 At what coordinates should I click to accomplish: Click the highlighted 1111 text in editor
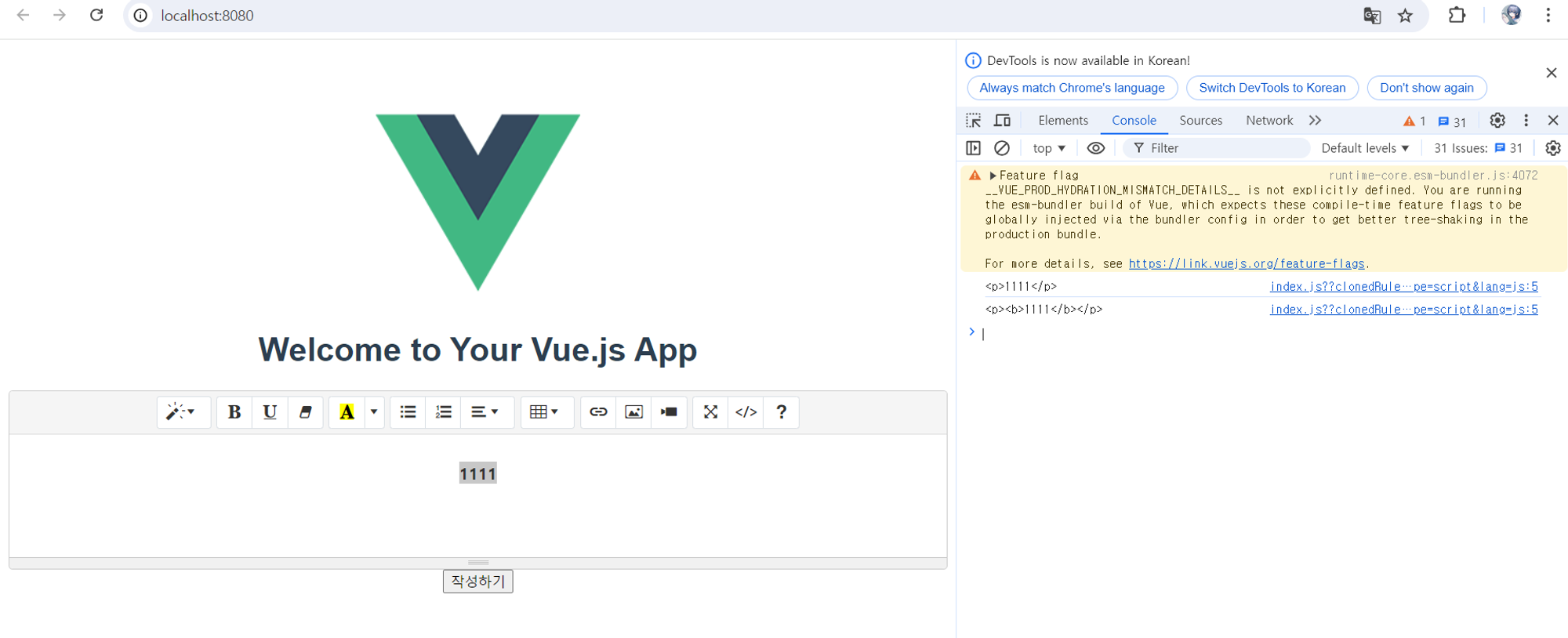(x=478, y=473)
